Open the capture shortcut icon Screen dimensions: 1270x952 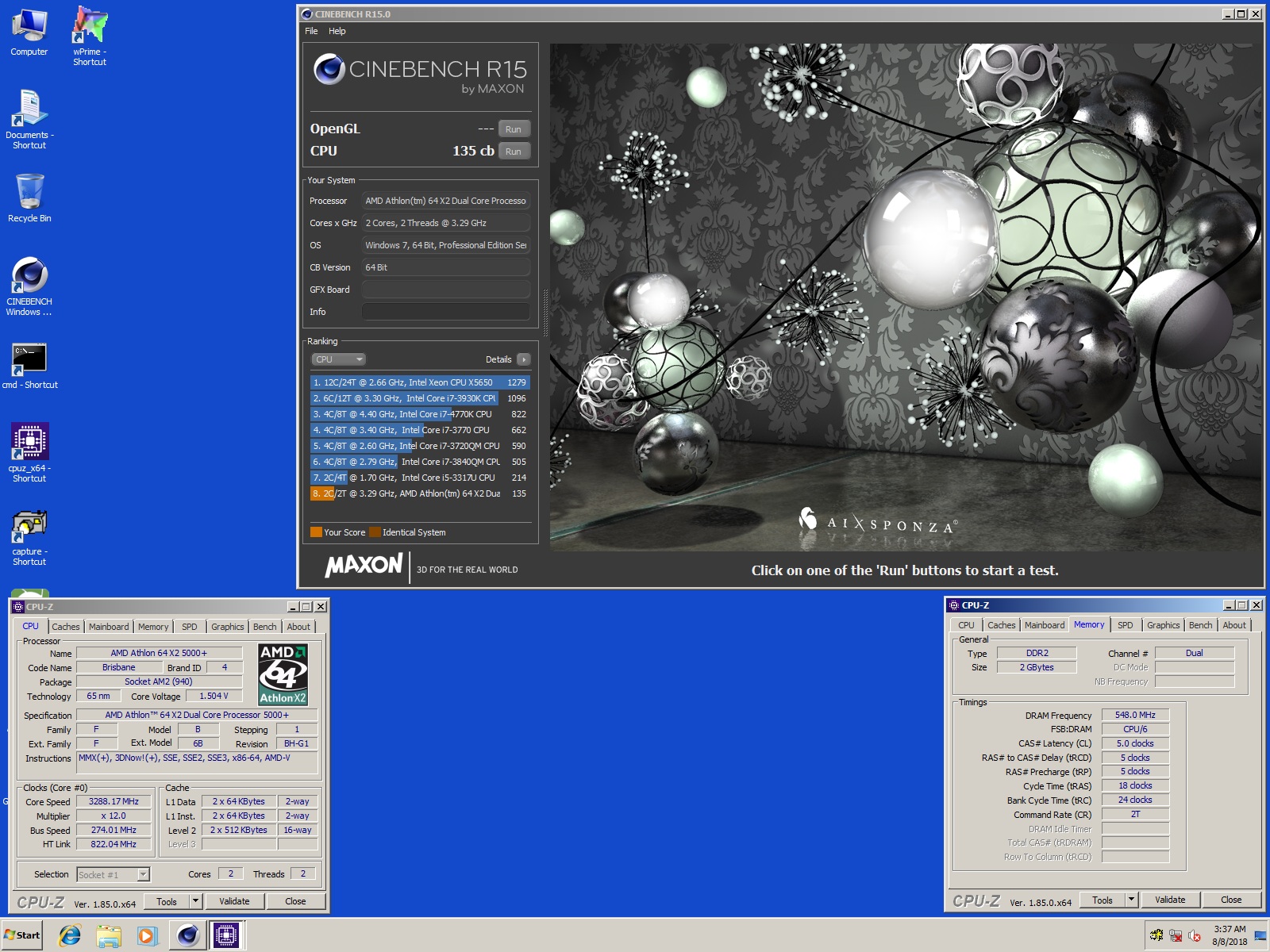(29, 538)
